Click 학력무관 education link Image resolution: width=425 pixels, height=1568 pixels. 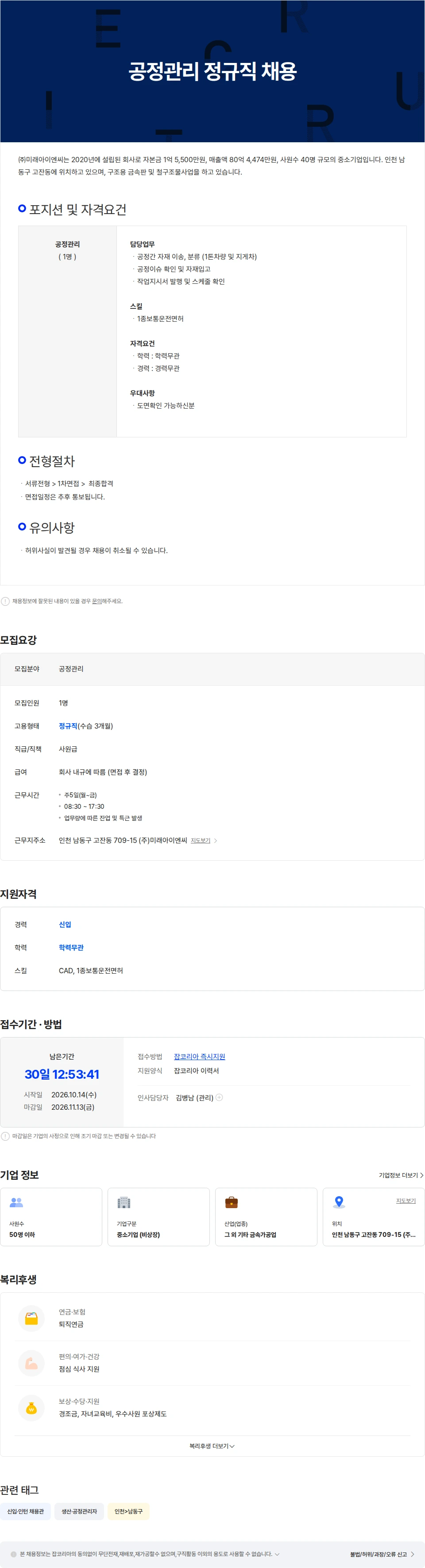(x=71, y=948)
